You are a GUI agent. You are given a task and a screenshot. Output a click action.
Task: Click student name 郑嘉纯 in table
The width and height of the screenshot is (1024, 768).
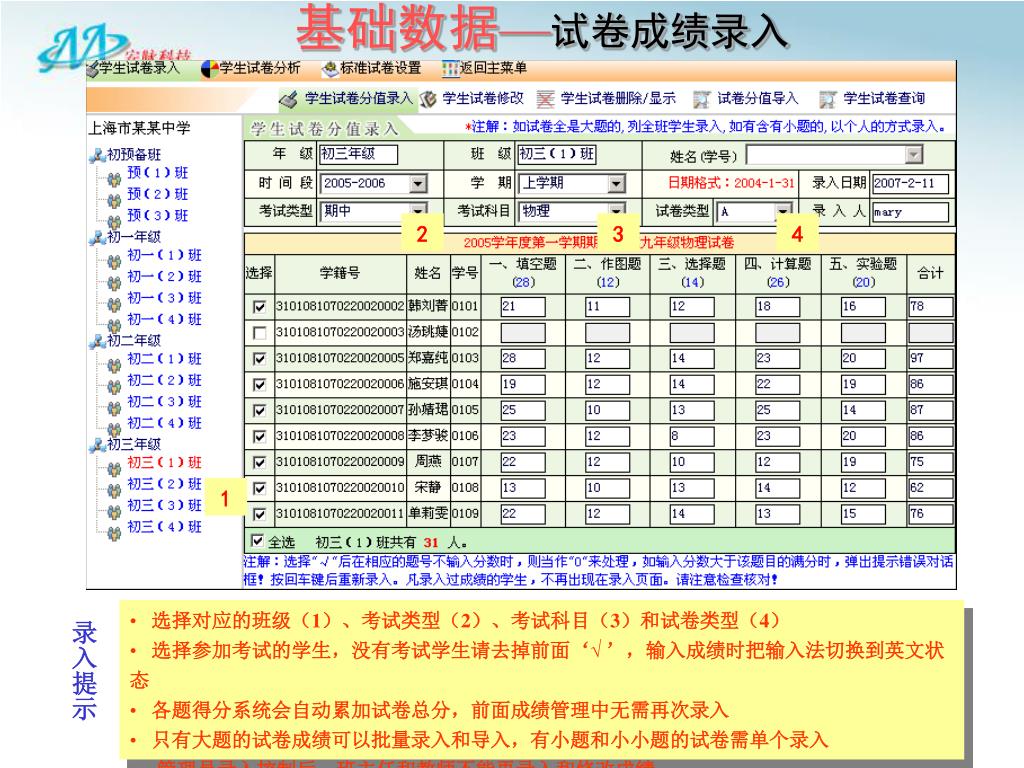(x=428, y=358)
